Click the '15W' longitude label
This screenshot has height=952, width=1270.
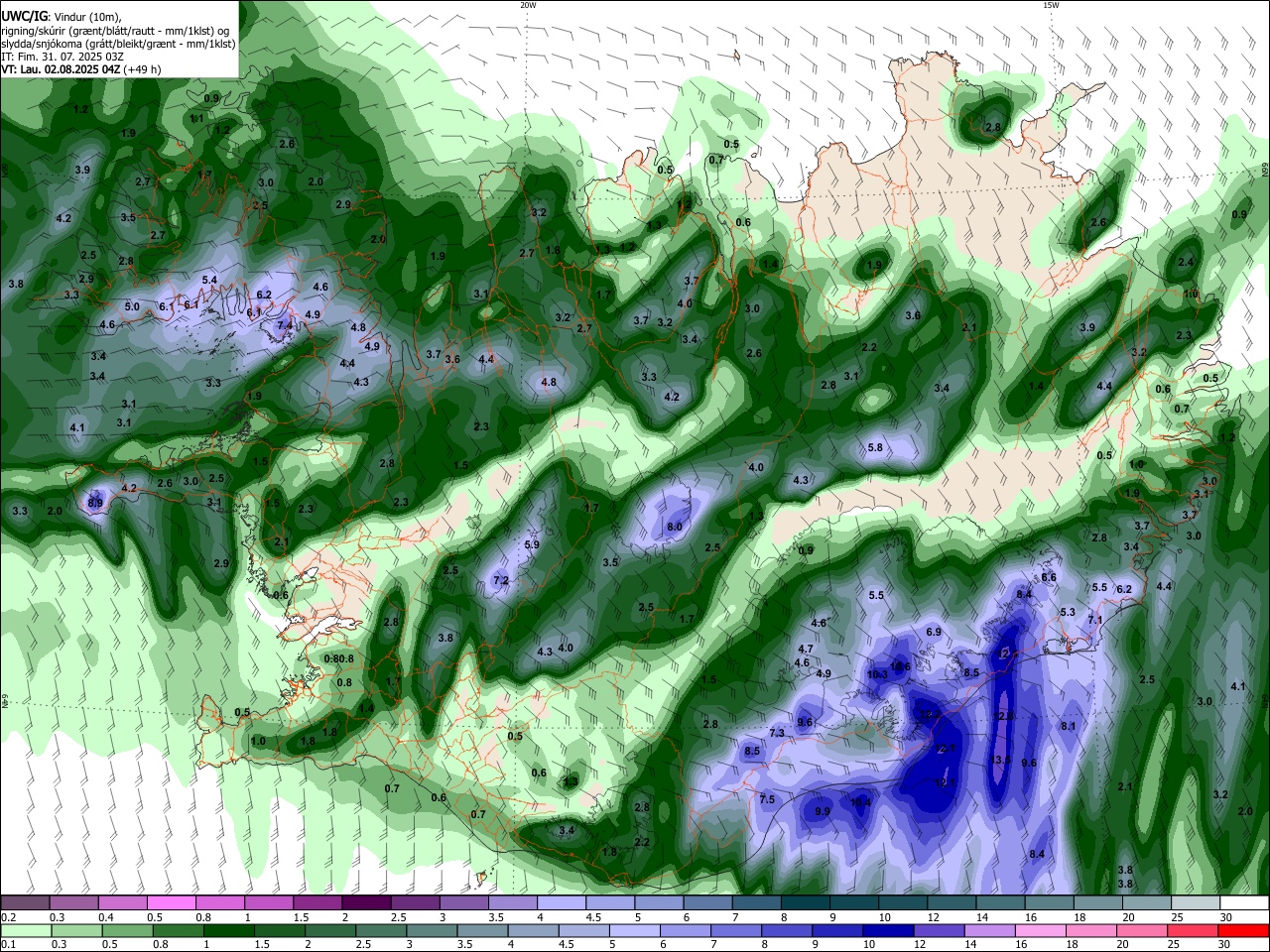(1051, 5)
